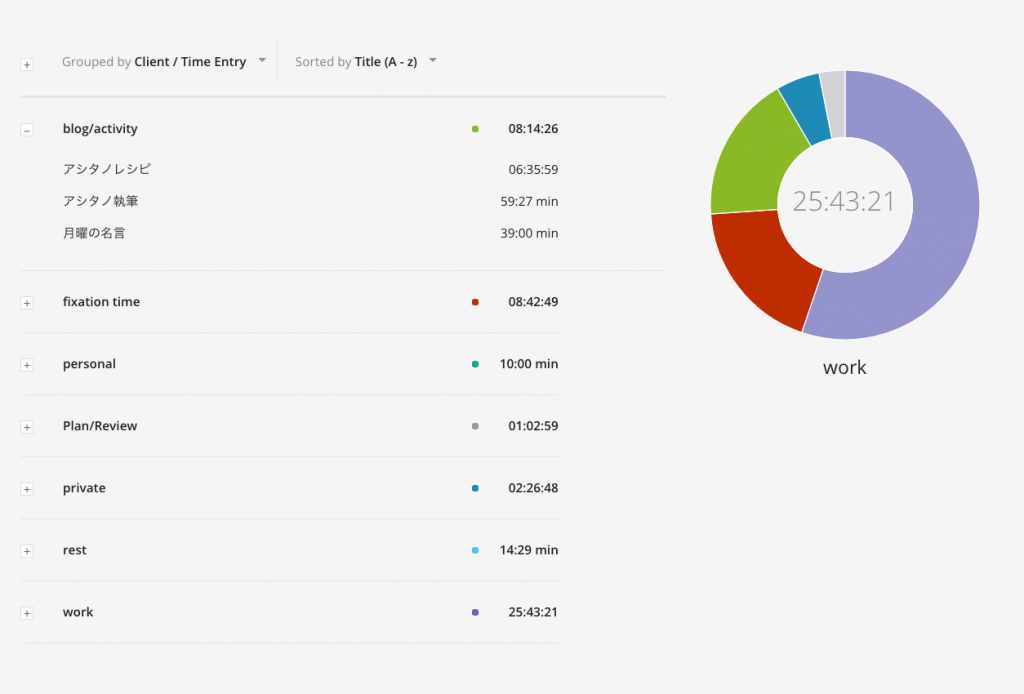Screen dimensions: 1024x694
Task: Expand the fixation time group
Action: click(x=27, y=303)
